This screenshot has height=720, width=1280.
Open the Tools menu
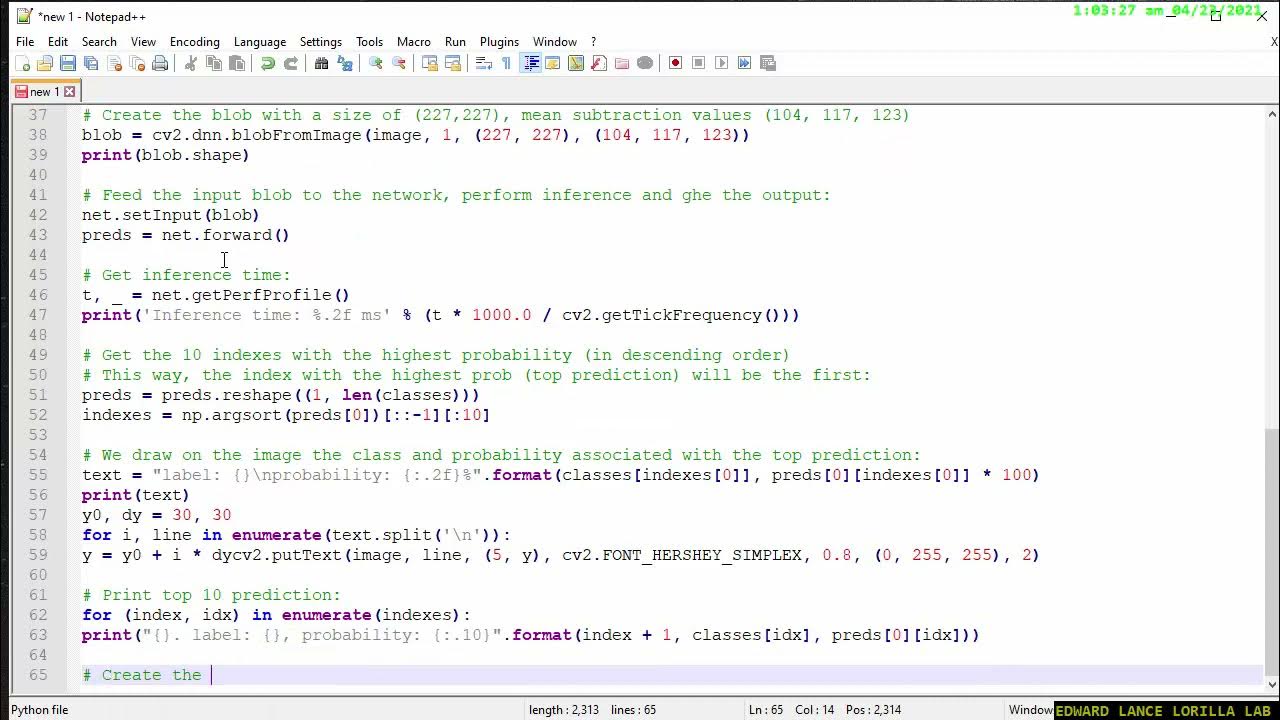tap(369, 42)
